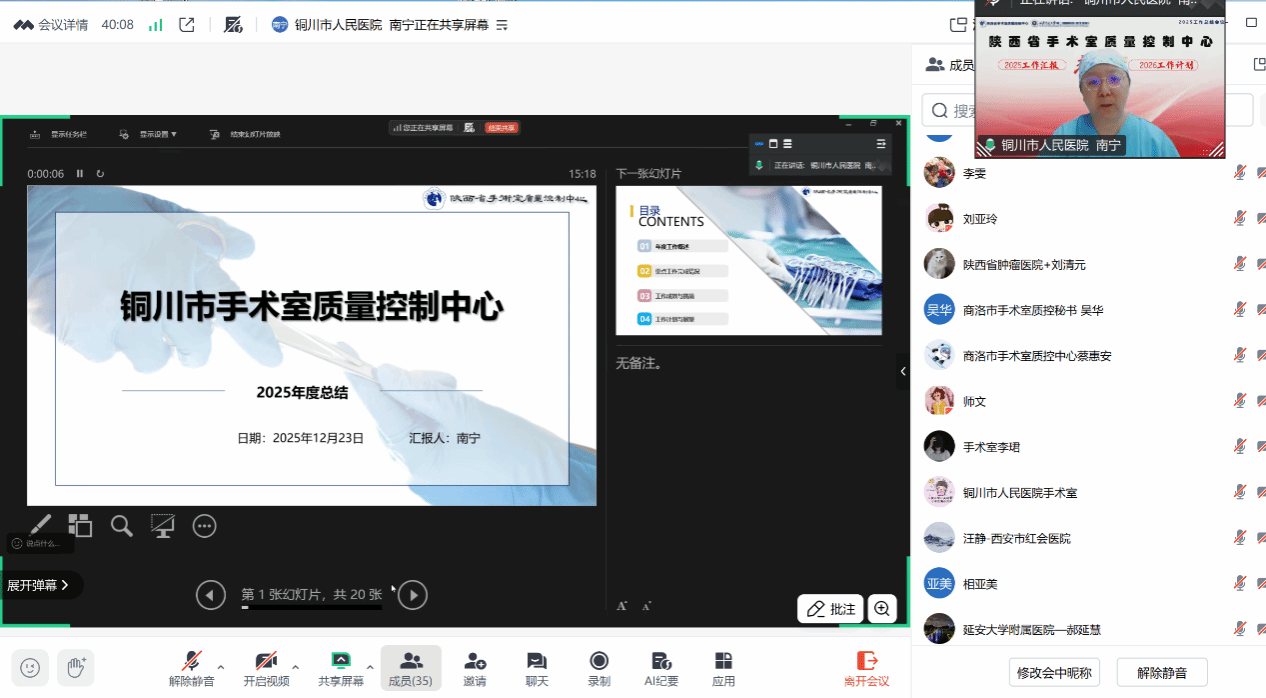The width and height of the screenshot is (1266, 698).
Task: Toggle 解除静音 to unmute the microphone
Action: [x=191, y=668]
